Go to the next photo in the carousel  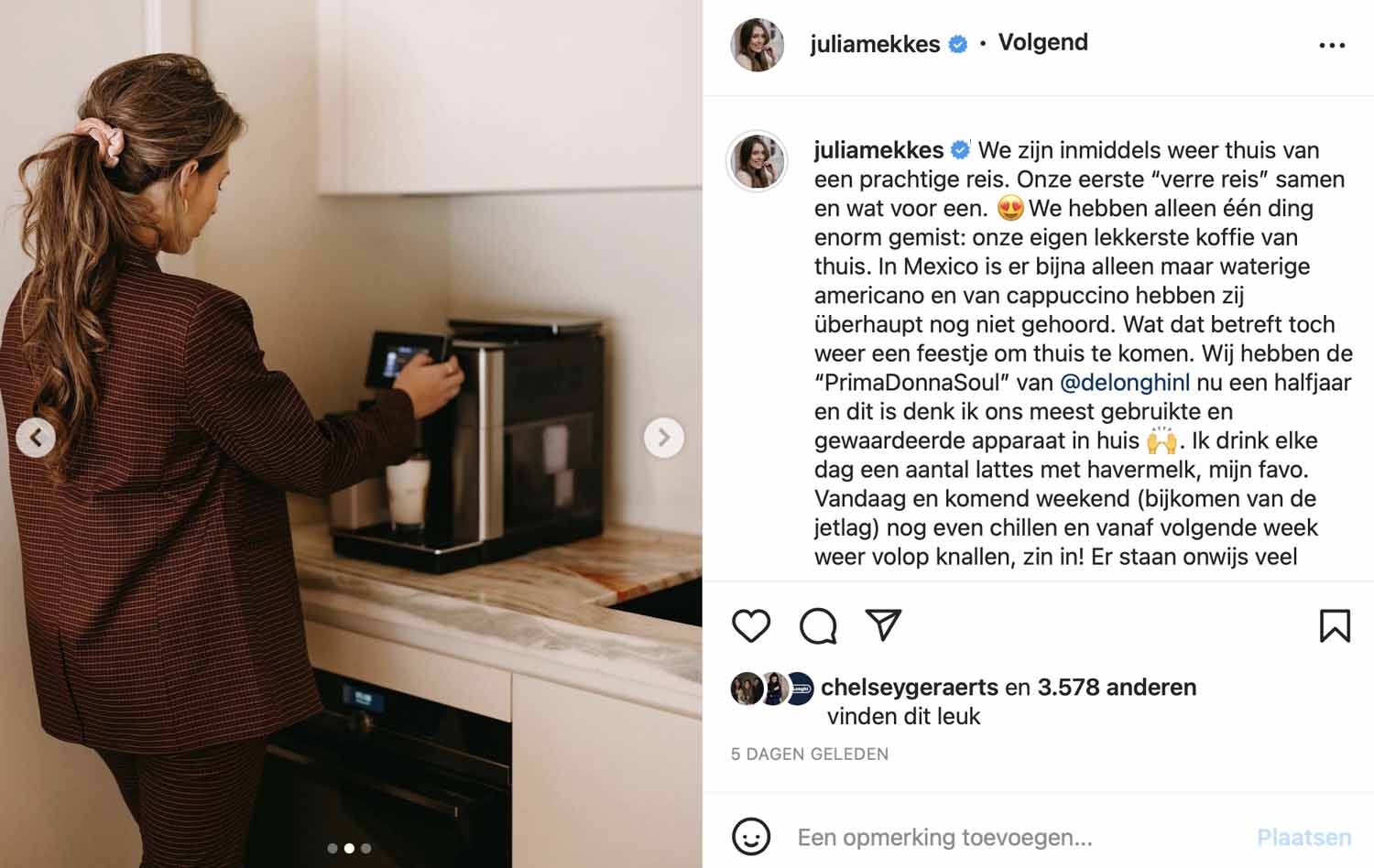664,438
